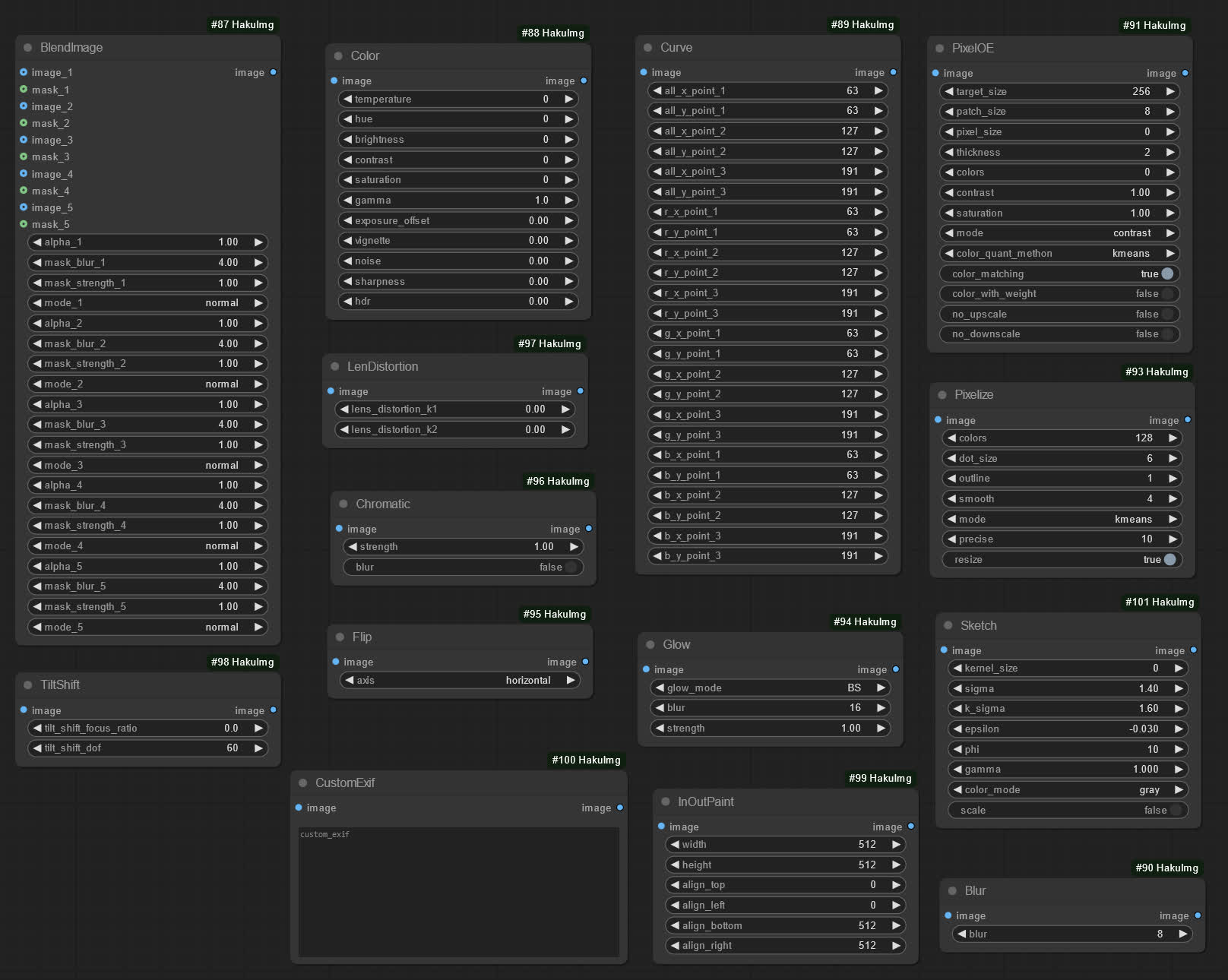Viewport: 1228px width, 980px height.
Task: Click the image_3 input port on BlendImage
Action: tap(24, 140)
